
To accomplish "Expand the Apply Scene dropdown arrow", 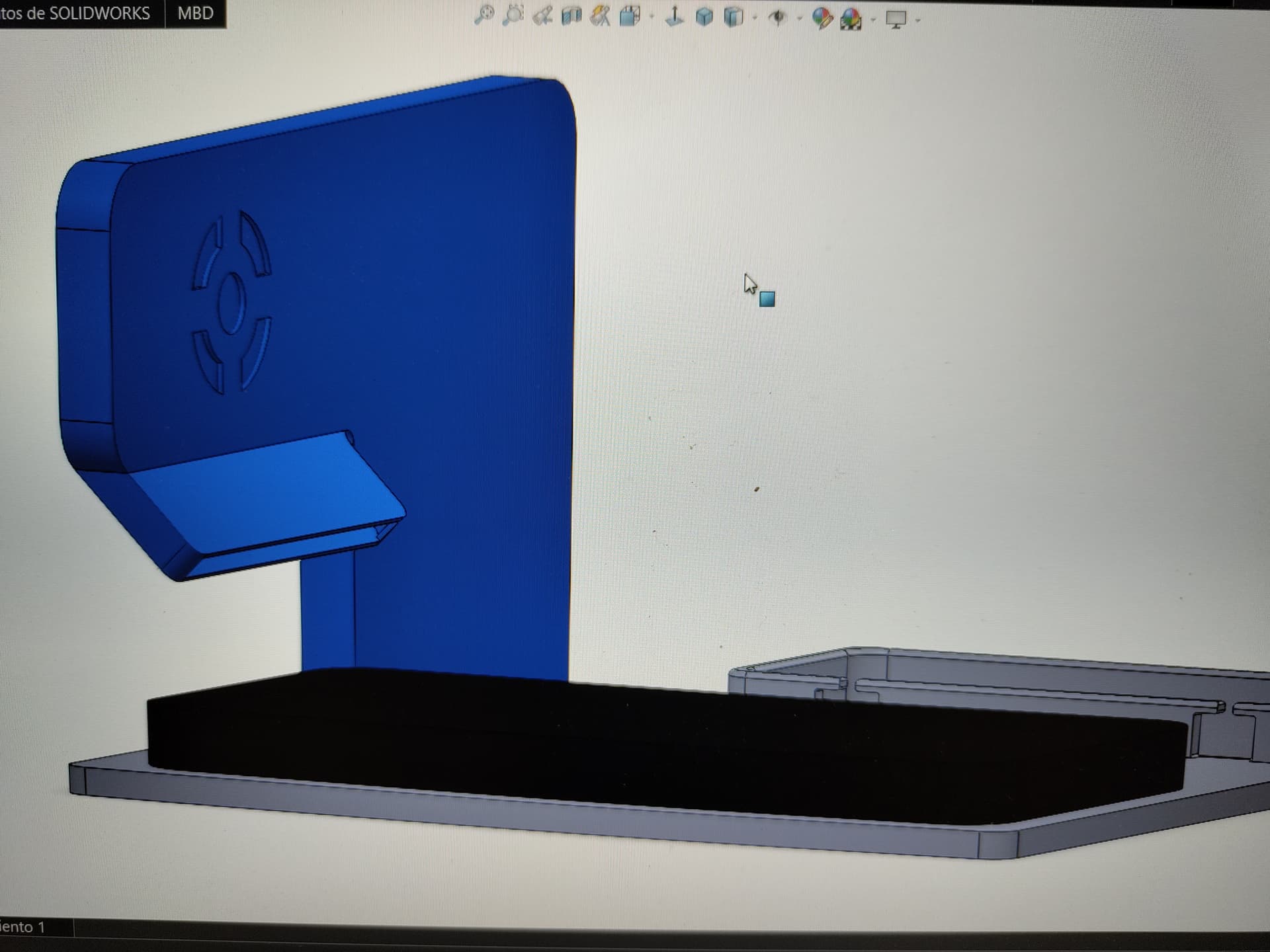I will (x=873, y=20).
